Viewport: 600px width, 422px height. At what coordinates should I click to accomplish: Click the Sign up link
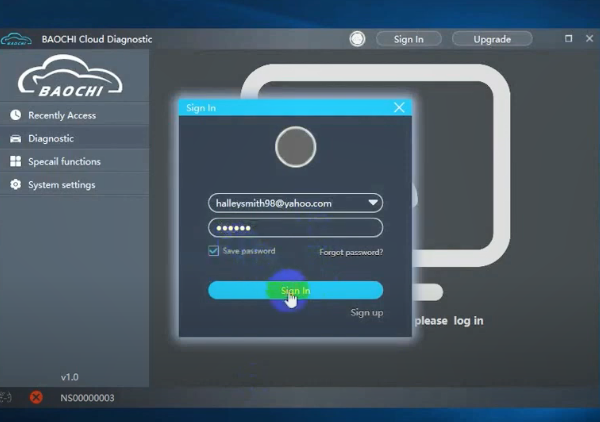tap(367, 313)
